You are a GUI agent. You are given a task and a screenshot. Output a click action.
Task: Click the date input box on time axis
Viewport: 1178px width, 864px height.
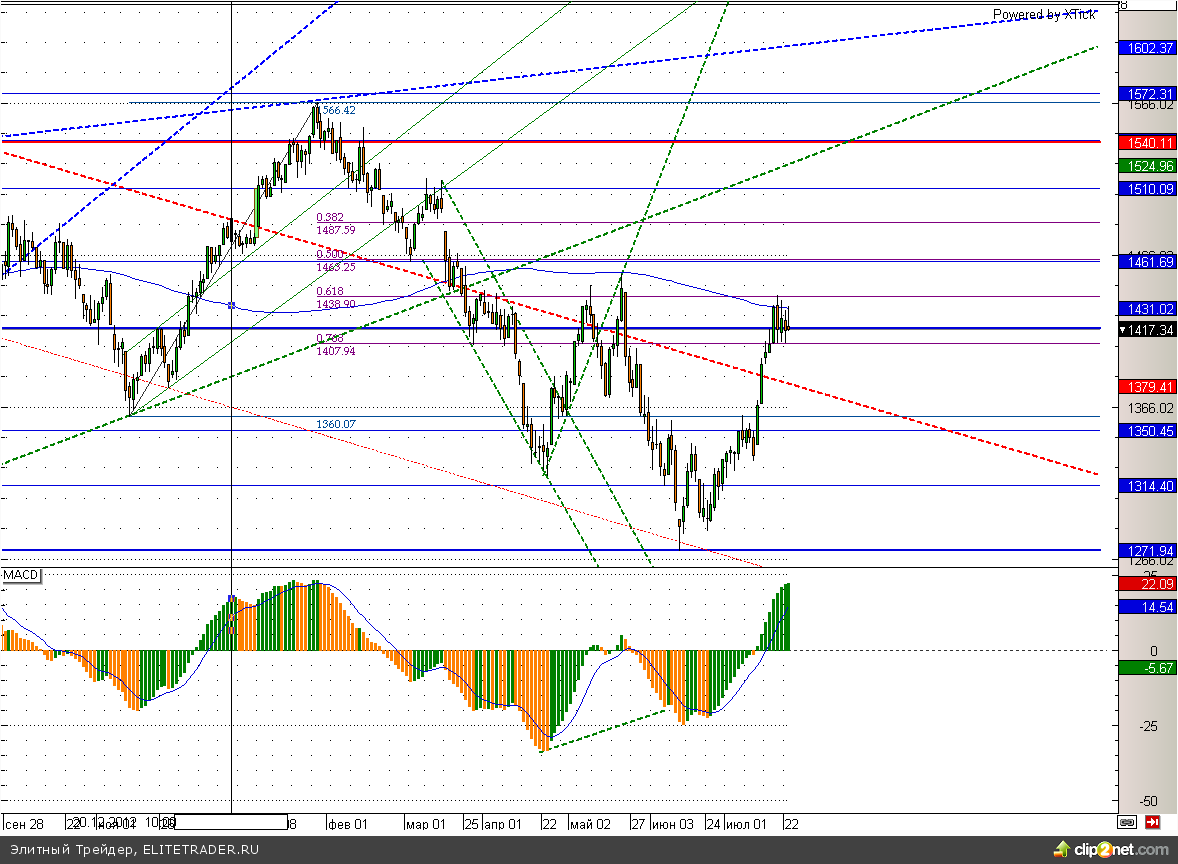[x=231, y=823]
